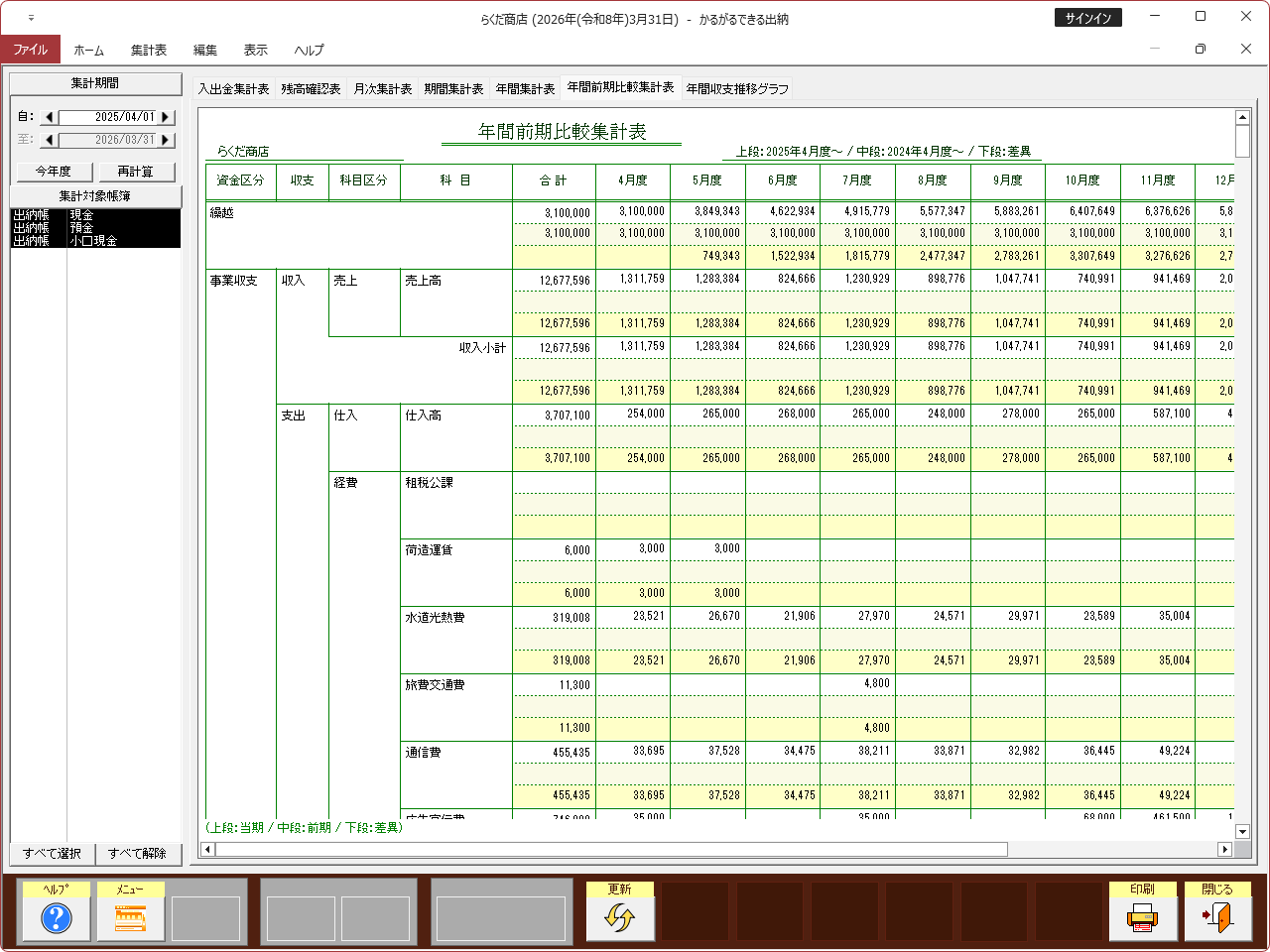Open the 年間収支推移グラフ tab
This screenshot has height=952, width=1270.
tap(737, 89)
